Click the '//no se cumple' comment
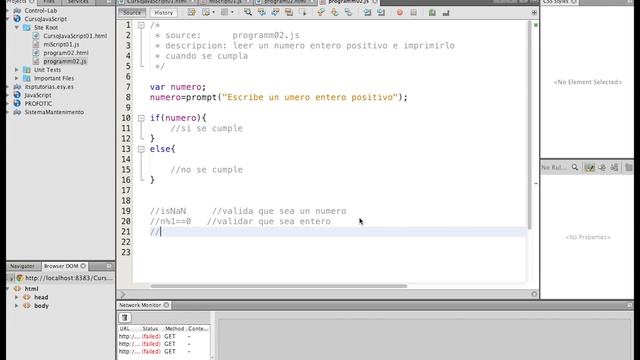Viewport: 640px width, 360px height. pyautogui.click(x=207, y=169)
